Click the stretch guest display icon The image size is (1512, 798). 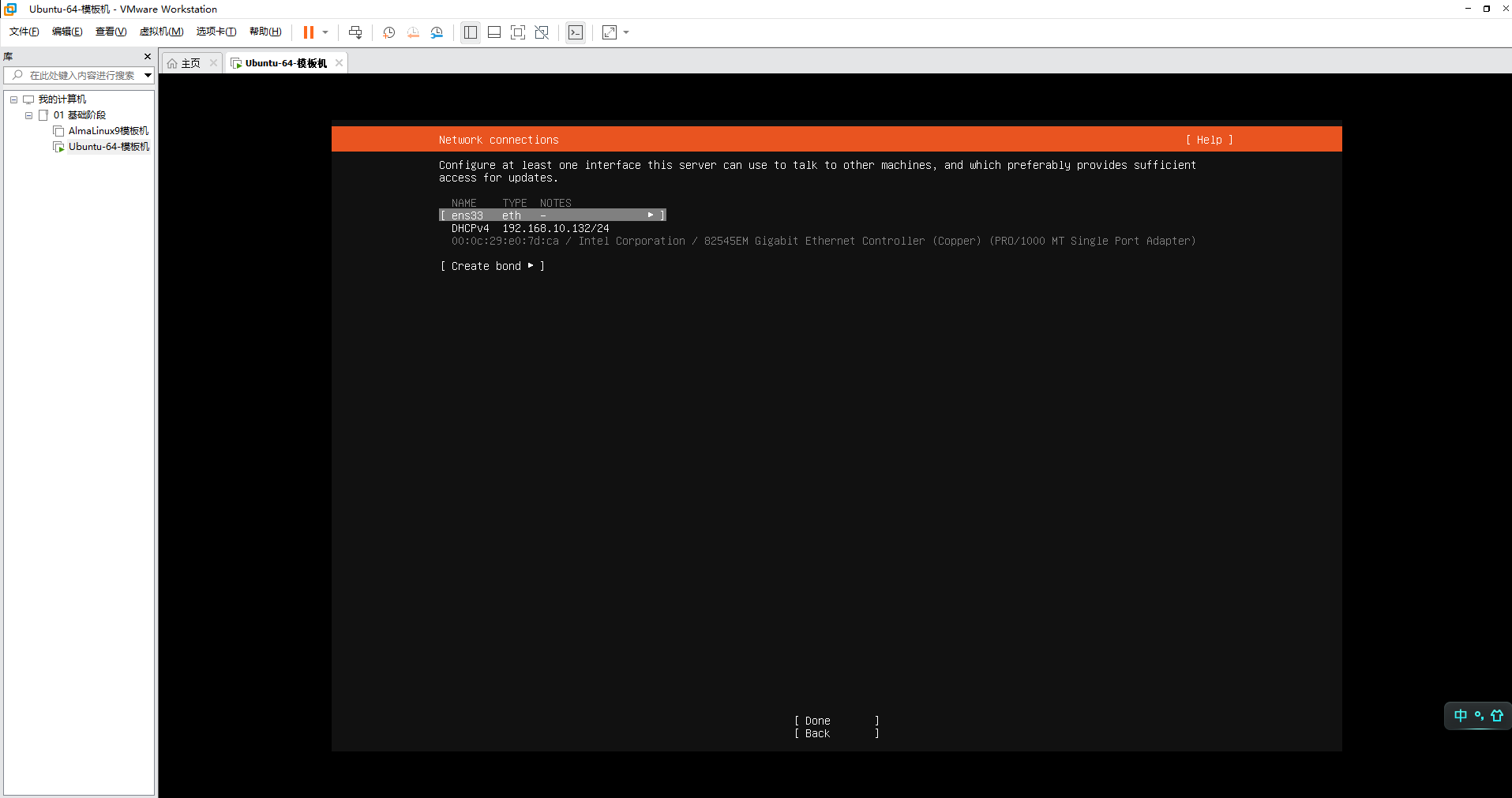(x=610, y=32)
